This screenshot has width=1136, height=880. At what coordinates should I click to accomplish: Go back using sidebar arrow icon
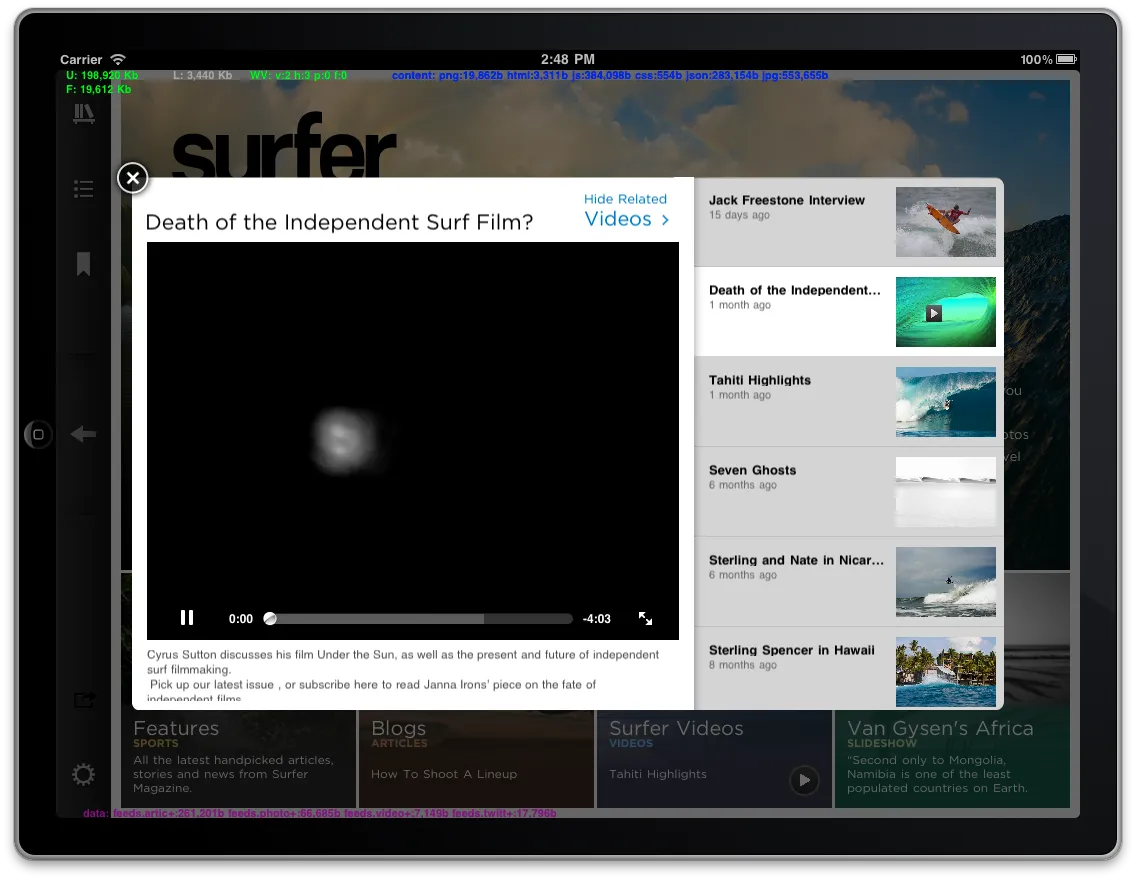pos(84,434)
